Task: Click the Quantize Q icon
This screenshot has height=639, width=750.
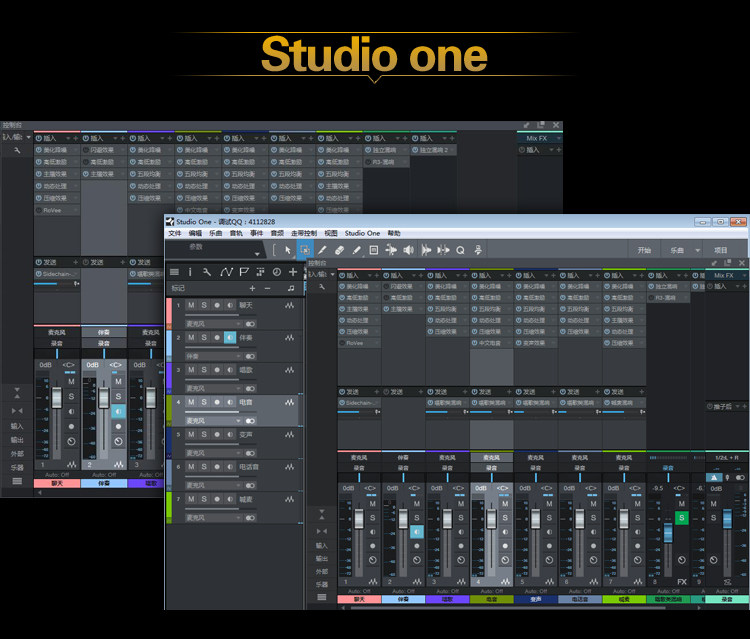Action: pos(460,250)
